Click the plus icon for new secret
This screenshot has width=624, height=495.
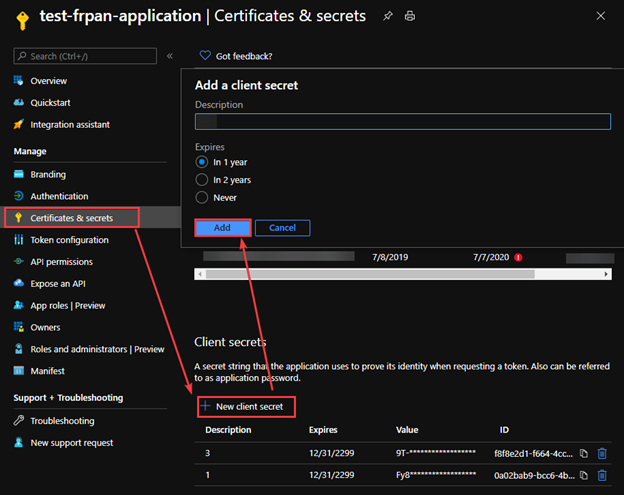pos(205,406)
